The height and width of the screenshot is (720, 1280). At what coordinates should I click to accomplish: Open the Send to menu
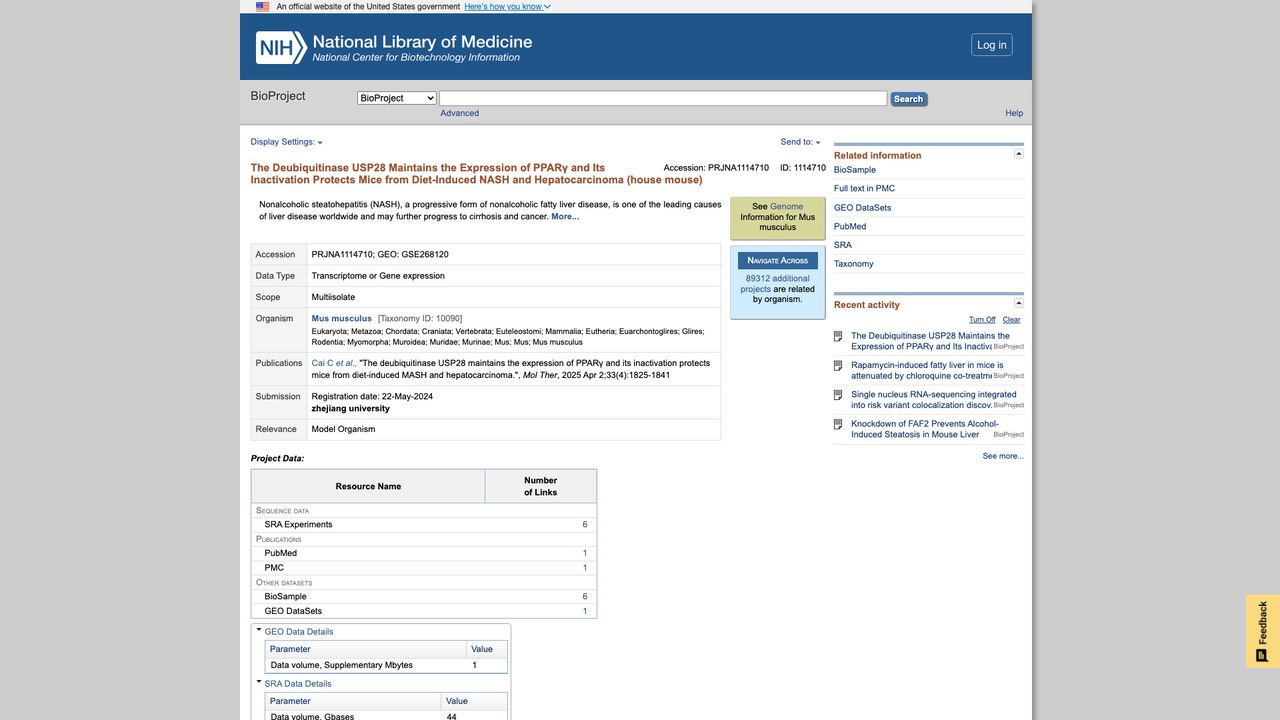[800, 142]
